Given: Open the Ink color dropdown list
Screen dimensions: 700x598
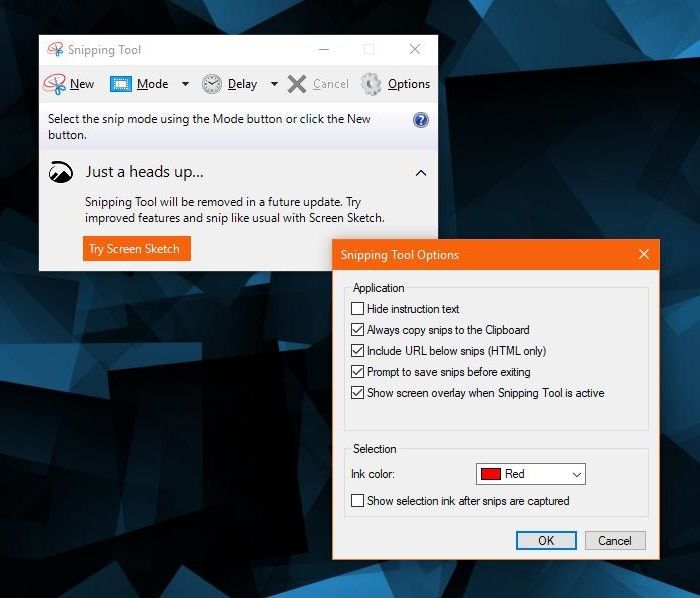Looking at the screenshot, I should coord(576,474).
